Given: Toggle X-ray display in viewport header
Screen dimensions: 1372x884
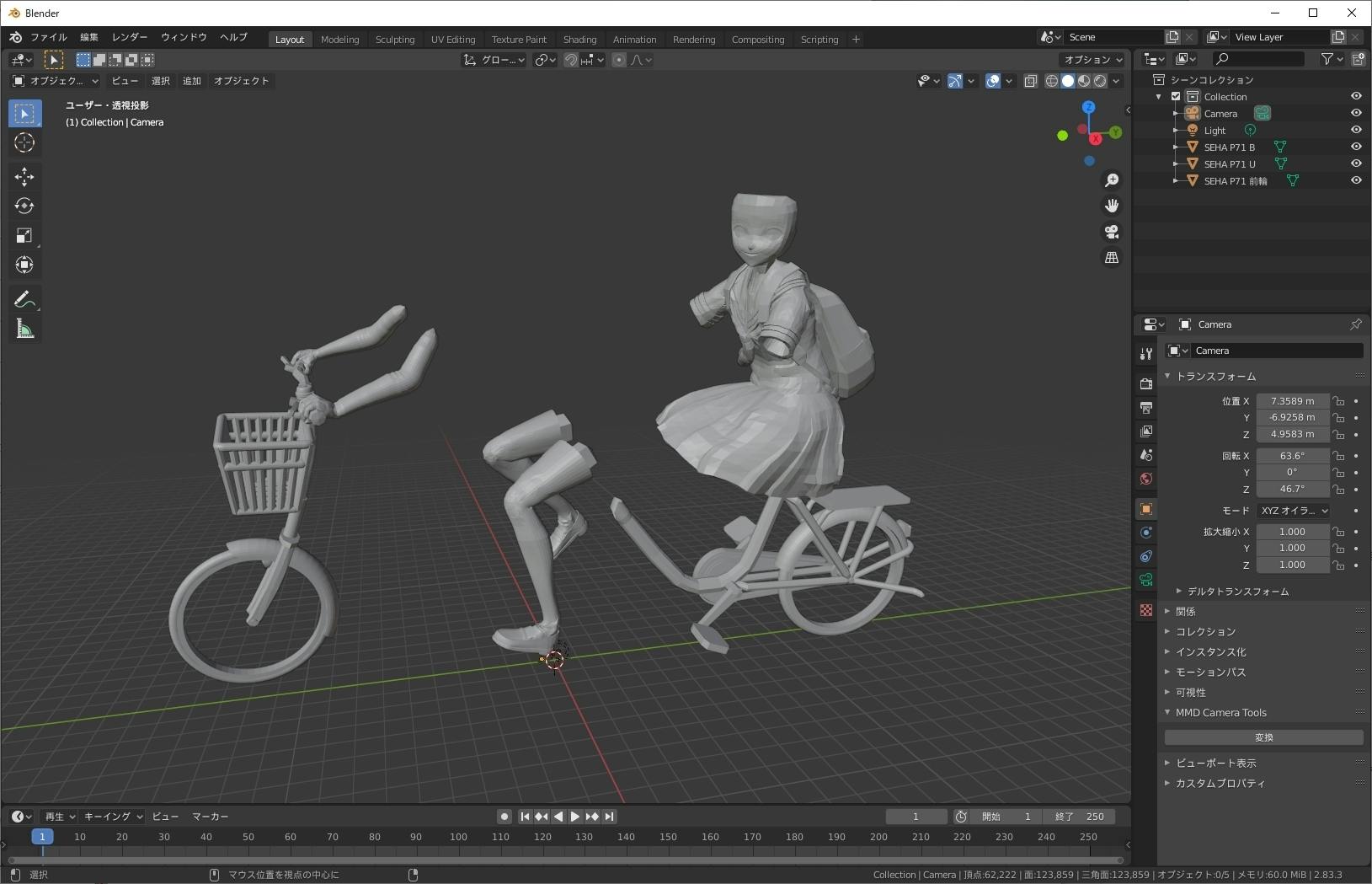Looking at the screenshot, I should [1031, 81].
